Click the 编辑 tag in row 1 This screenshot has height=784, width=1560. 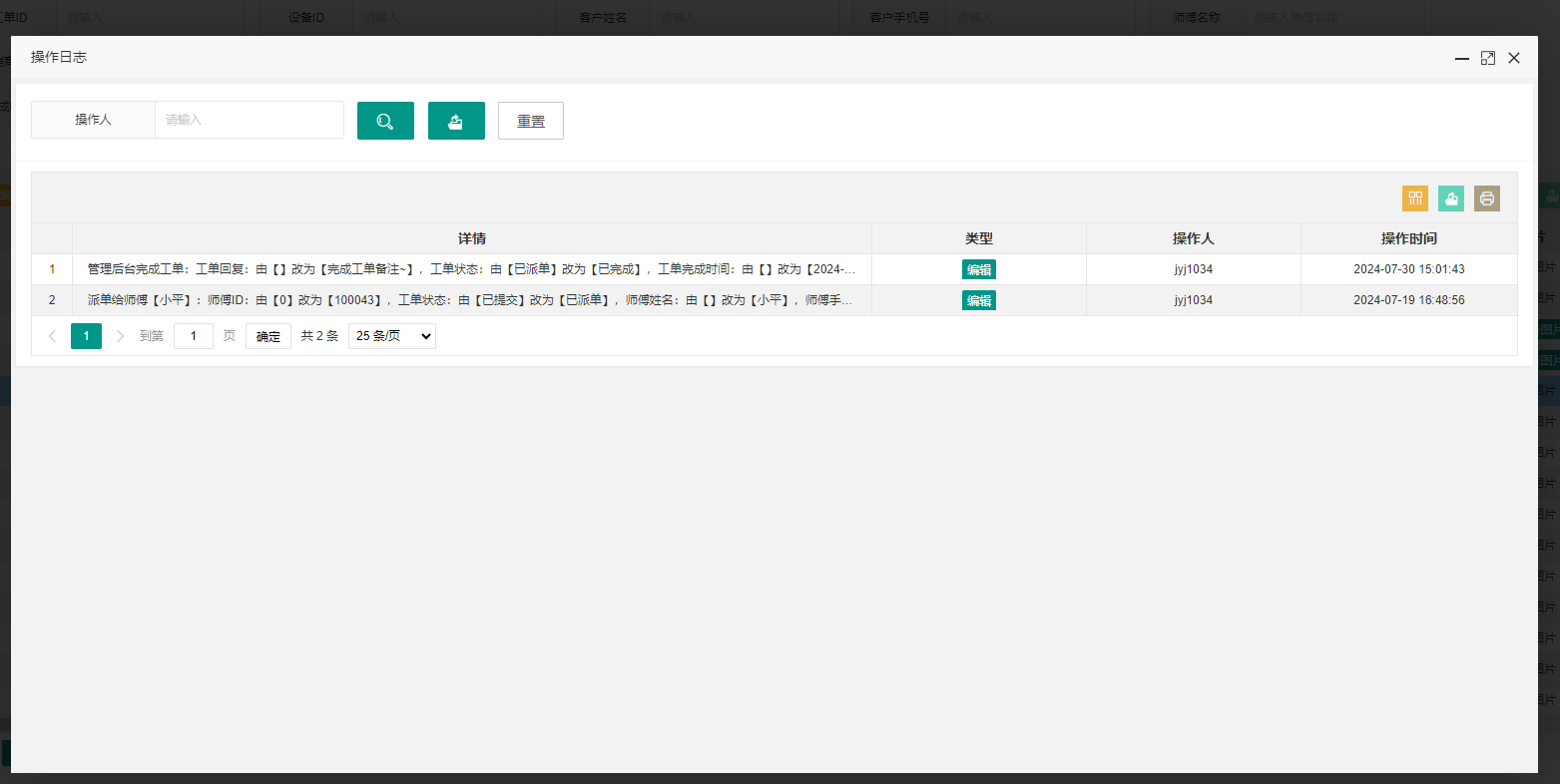point(979,269)
